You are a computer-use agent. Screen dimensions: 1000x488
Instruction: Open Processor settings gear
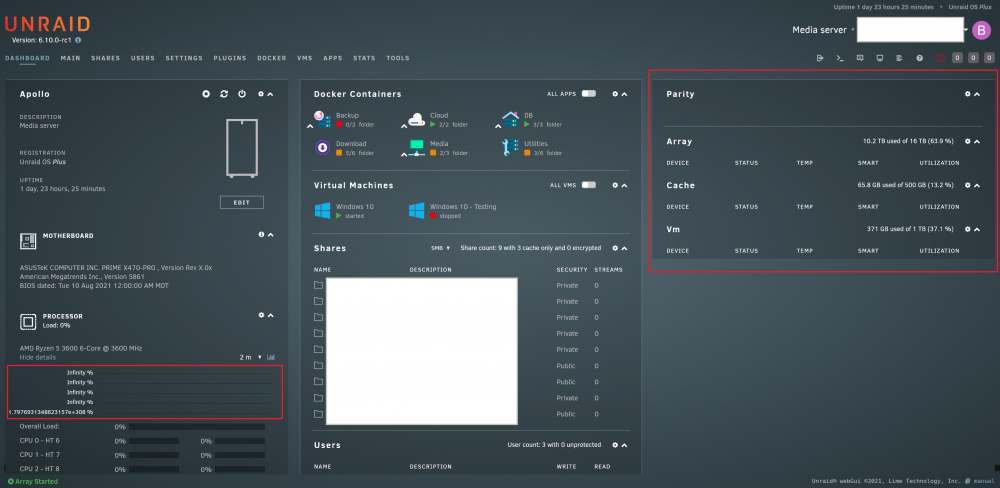click(x=261, y=314)
